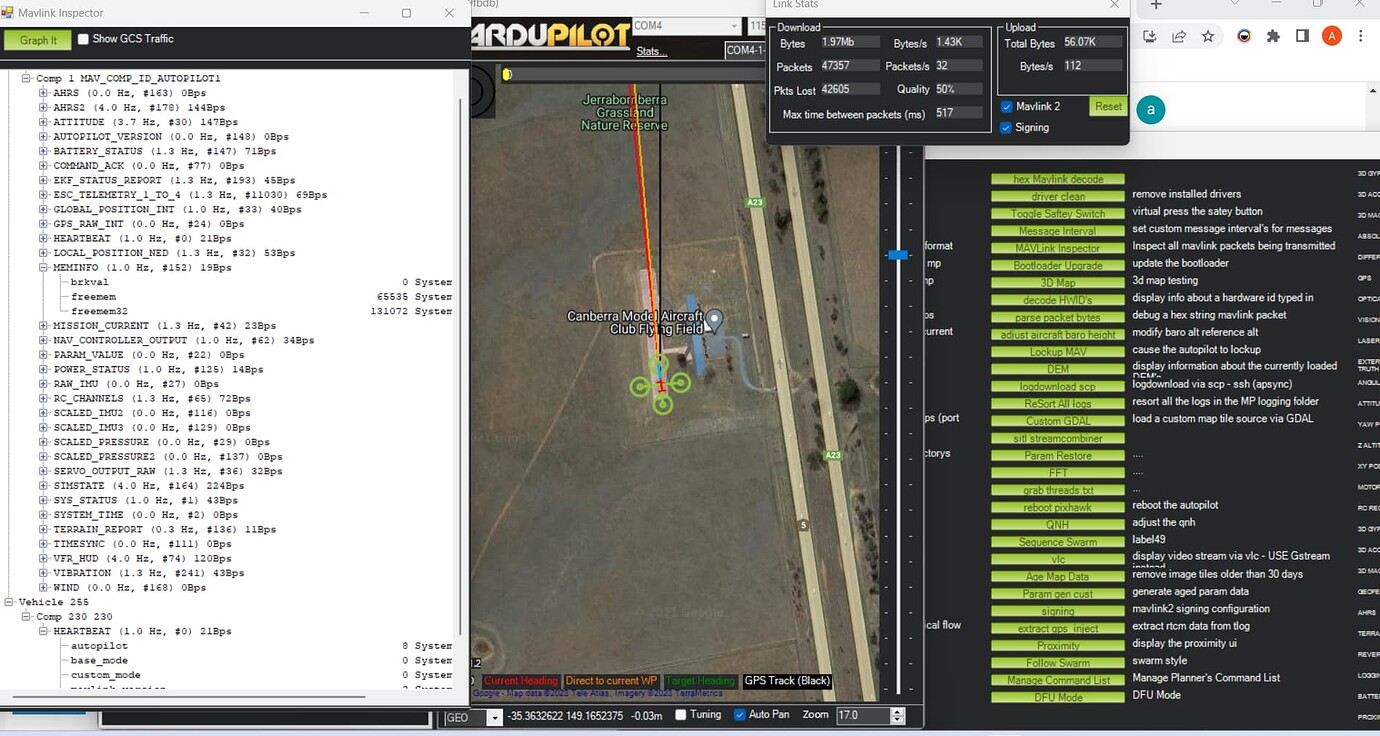Click the green quadcopter marker on the map
This screenshot has height=736, width=1380.
click(660, 385)
